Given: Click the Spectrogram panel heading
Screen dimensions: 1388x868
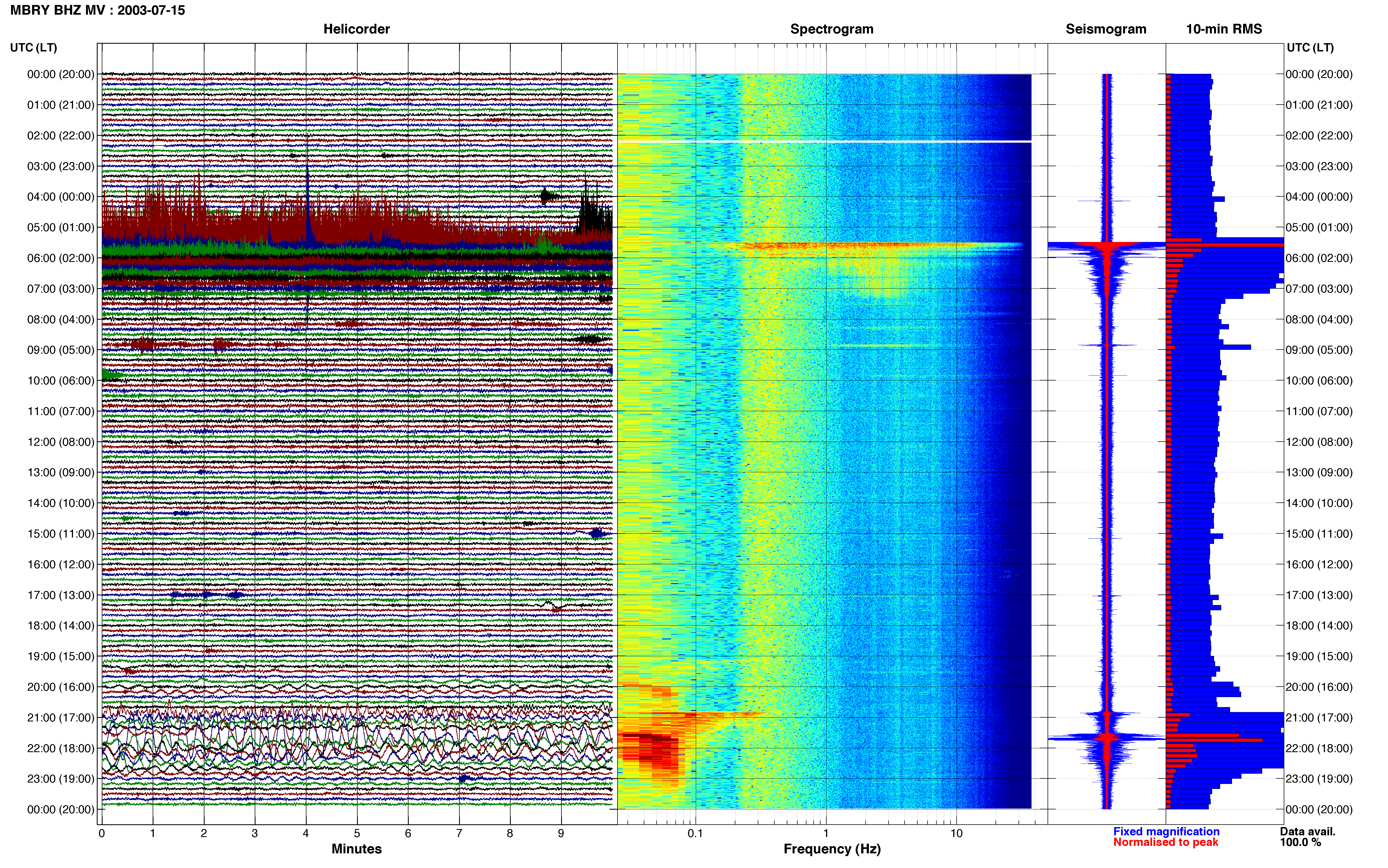Looking at the screenshot, I should tap(832, 29).
